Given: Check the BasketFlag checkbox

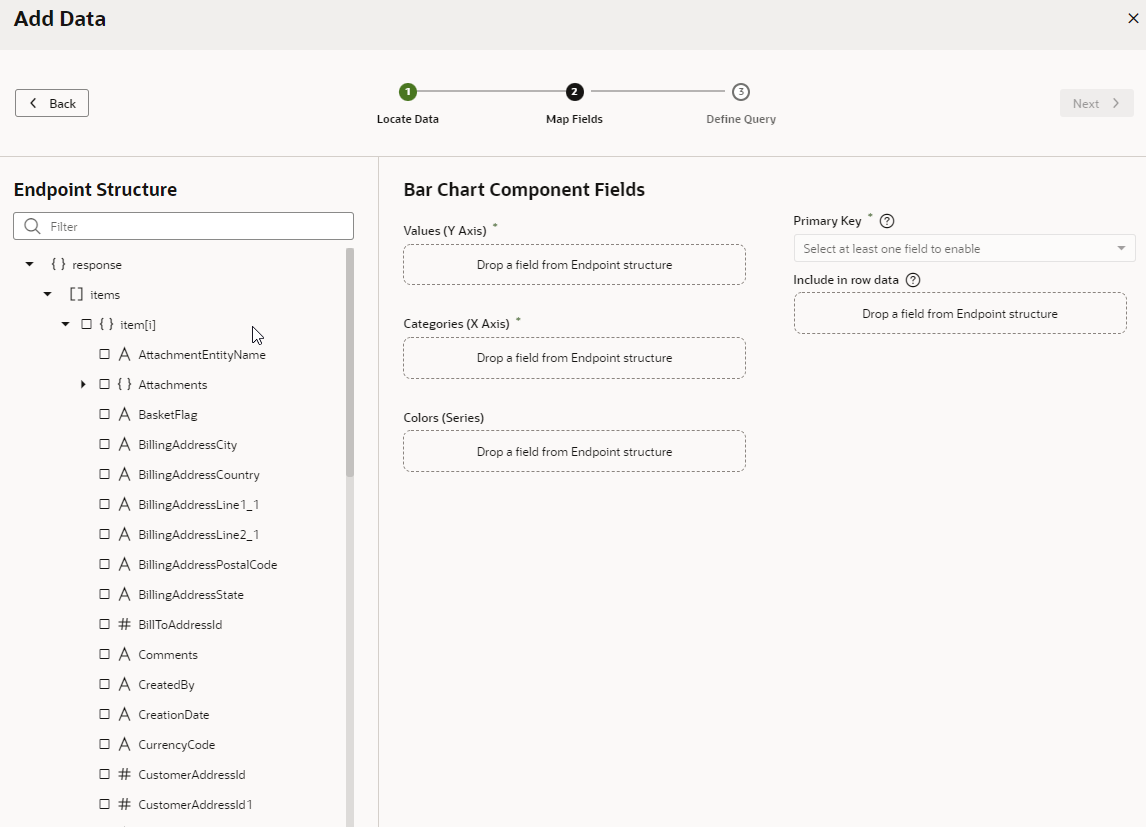Looking at the screenshot, I should point(105,414).
